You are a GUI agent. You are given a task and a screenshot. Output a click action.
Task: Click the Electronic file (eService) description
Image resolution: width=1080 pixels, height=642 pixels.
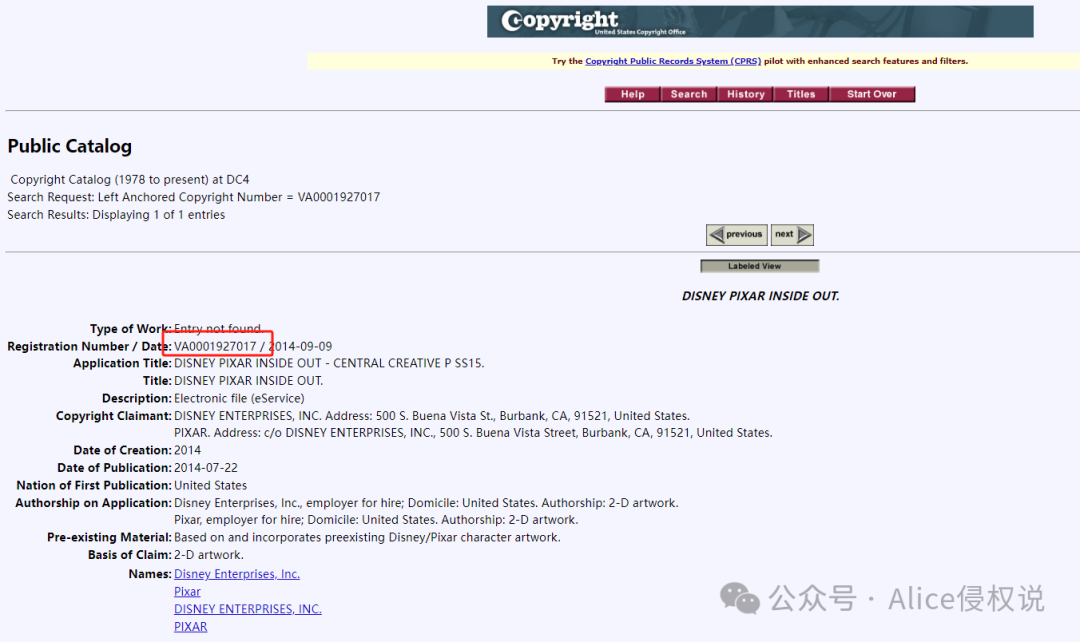pyautogui.click(x=239, y=398)
